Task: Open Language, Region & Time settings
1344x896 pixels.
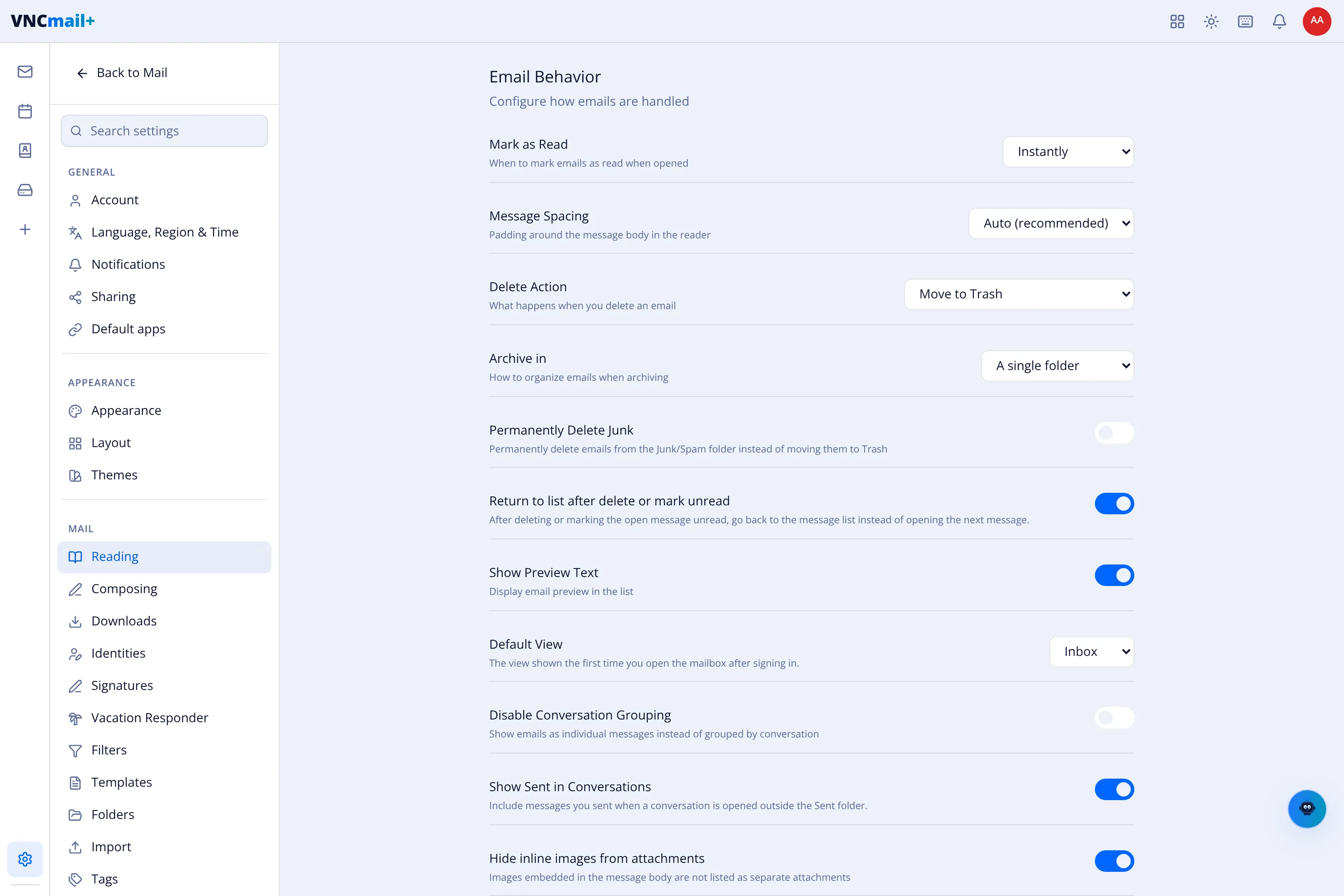Action: point(164,233)
